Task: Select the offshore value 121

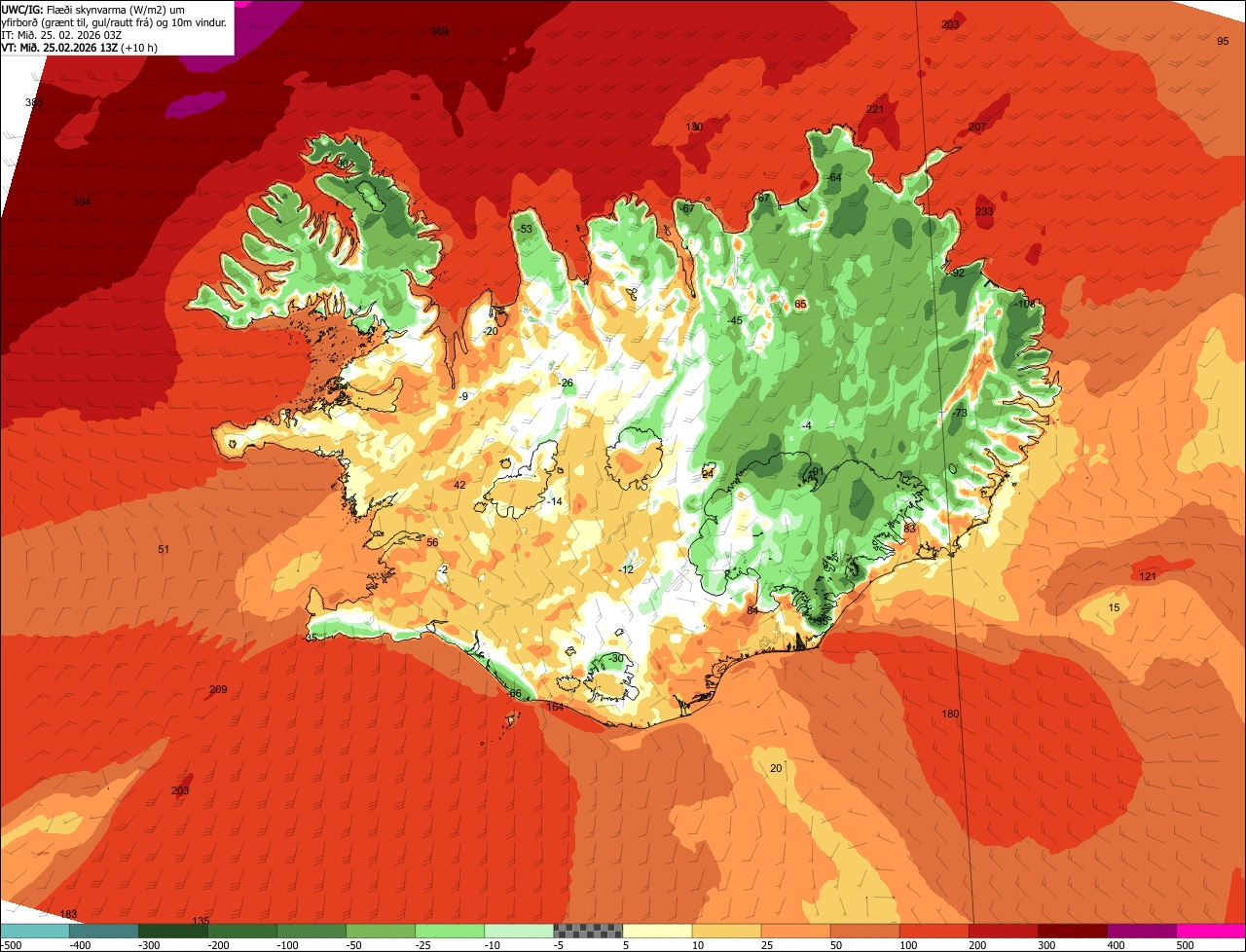Action: (x=1148, y=576)
